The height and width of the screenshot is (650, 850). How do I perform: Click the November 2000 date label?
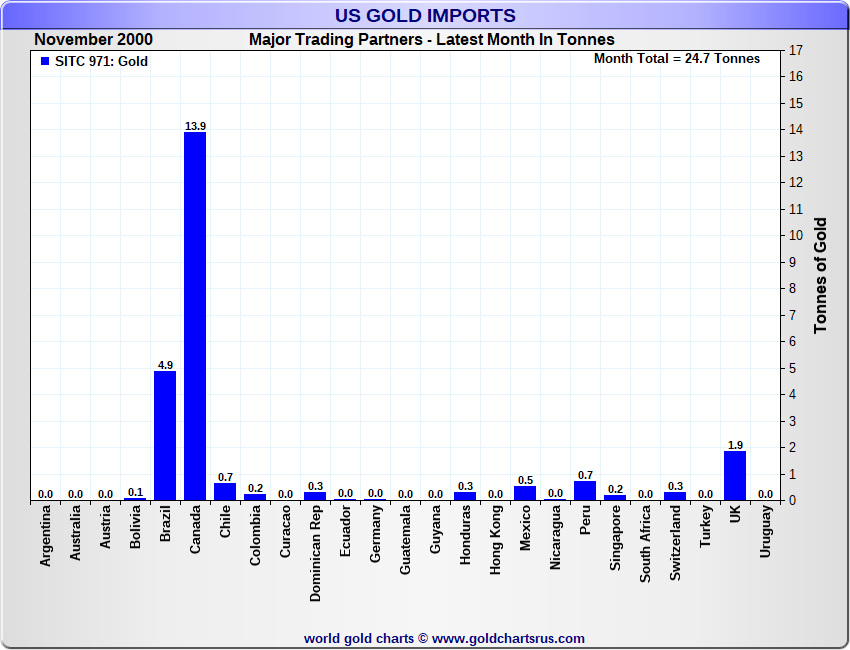point(93,40)
